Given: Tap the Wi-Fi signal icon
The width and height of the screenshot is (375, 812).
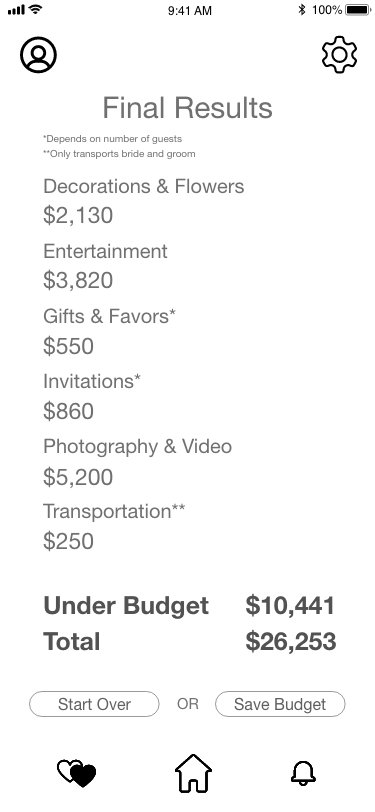Looking at the screenshot, I should (x=36, y=9).
